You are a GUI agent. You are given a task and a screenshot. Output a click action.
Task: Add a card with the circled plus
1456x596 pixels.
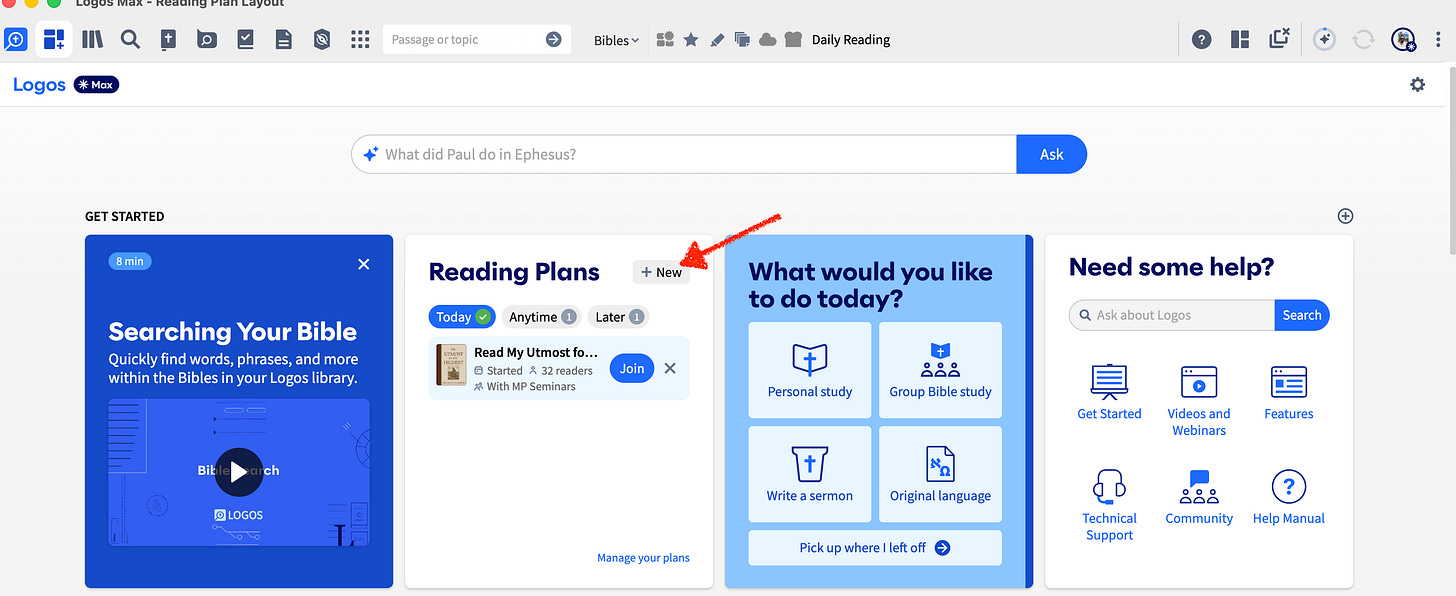click(1345, 216)
